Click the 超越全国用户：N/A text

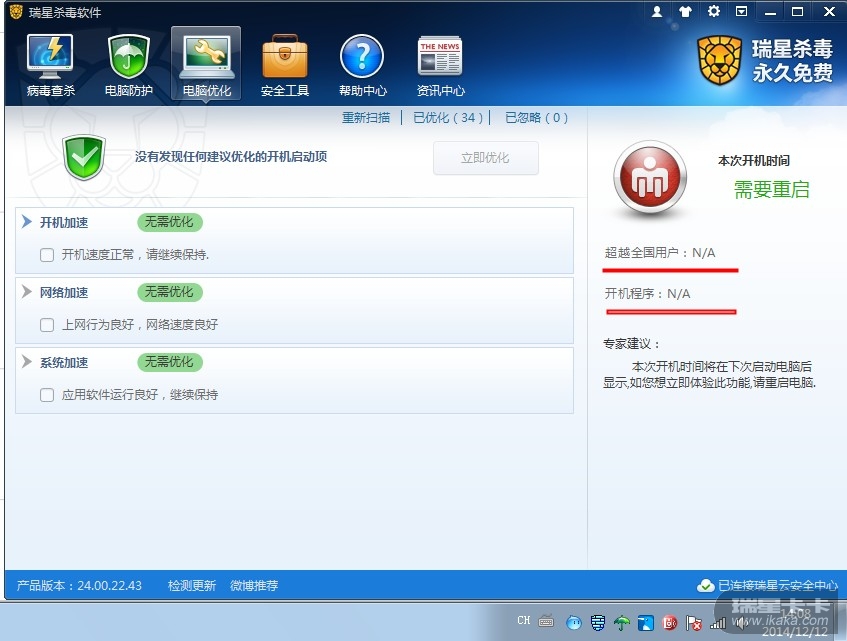(x=660, y=252)
